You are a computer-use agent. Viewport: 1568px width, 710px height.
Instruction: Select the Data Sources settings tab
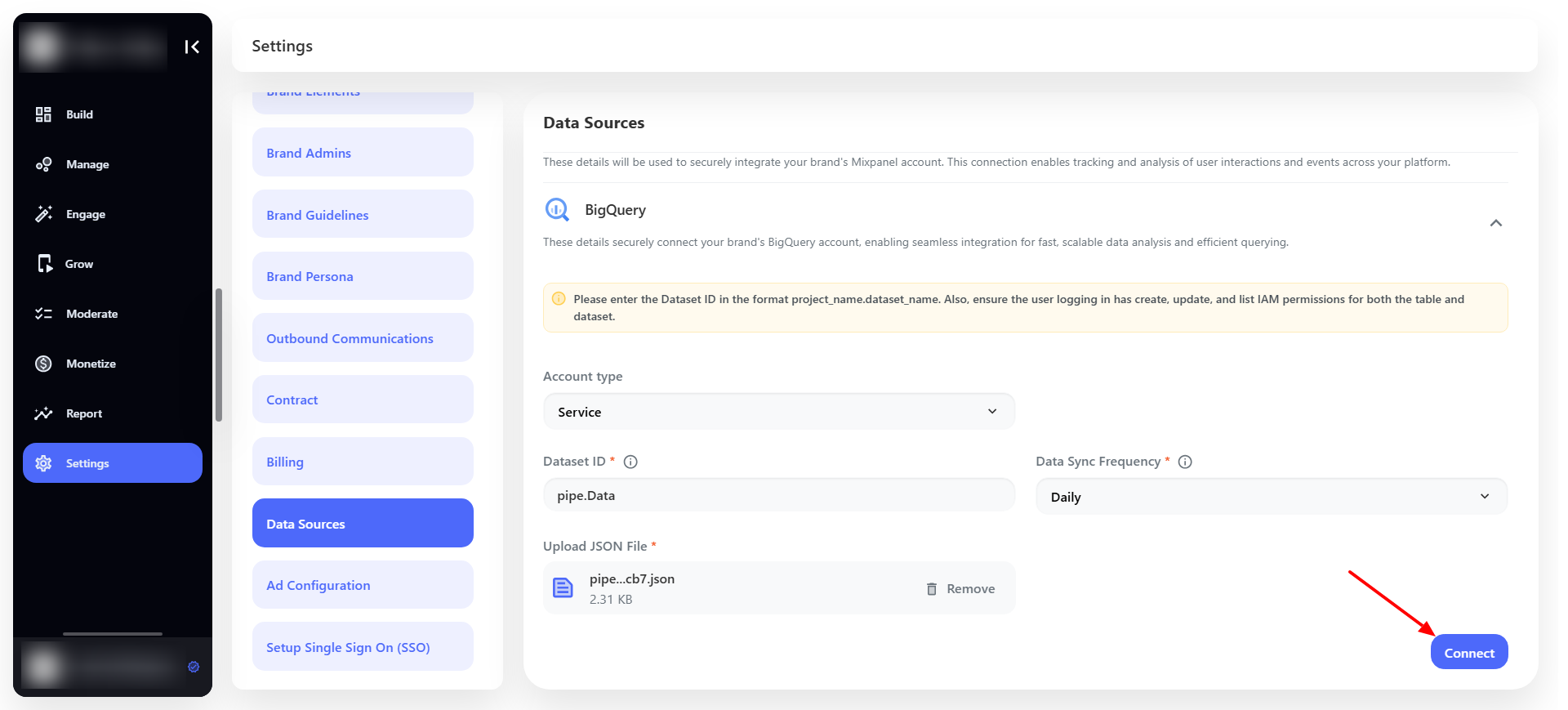[x=363, y=523]
